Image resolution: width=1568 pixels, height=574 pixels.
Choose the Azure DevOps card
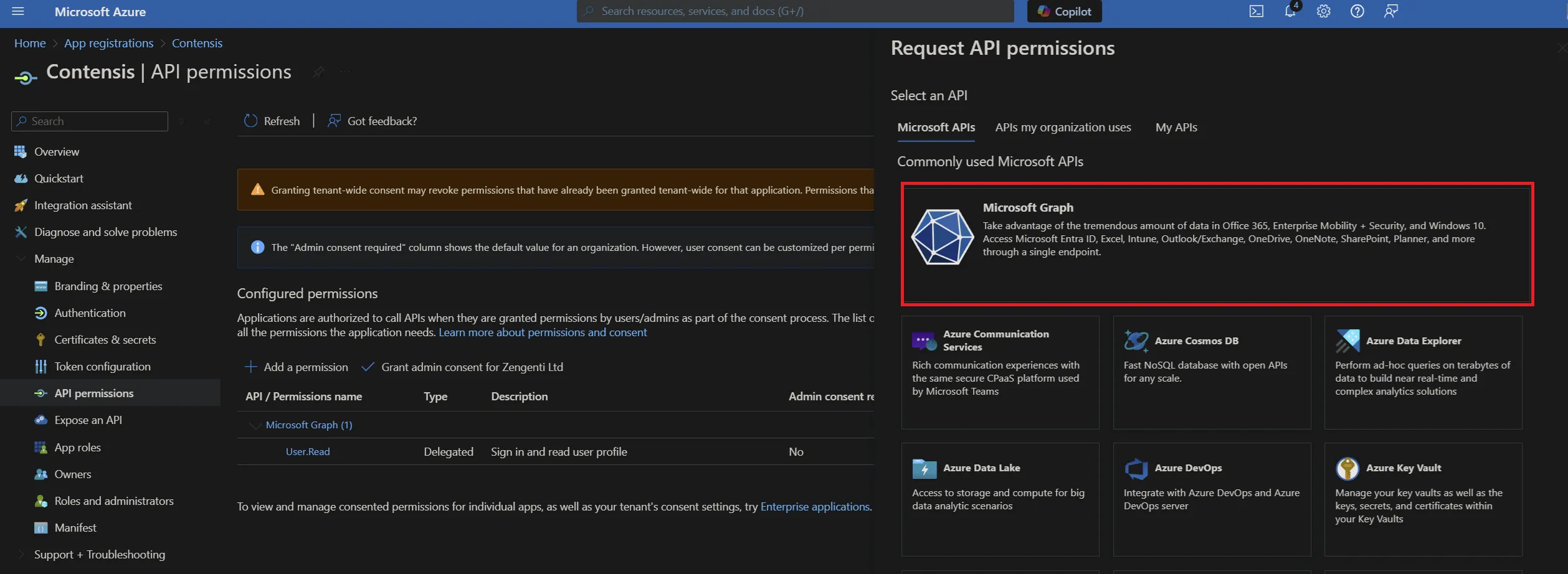[x=1212, y=499]
